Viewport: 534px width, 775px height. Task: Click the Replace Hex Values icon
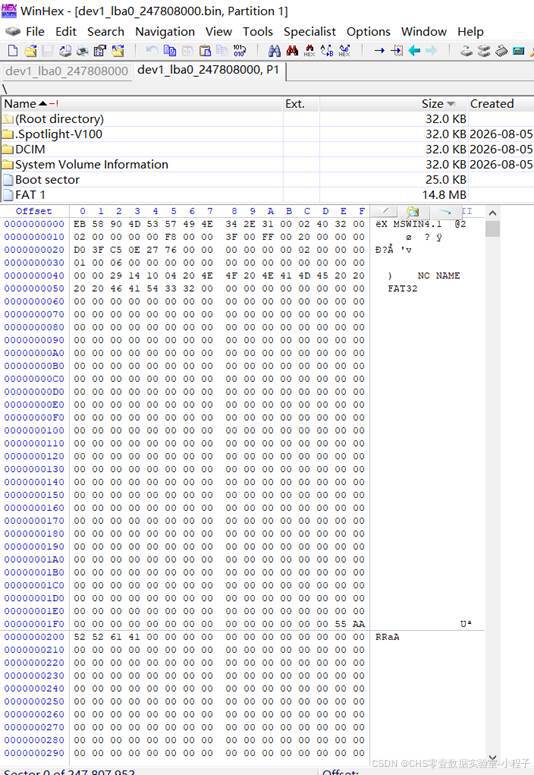(x=345, y=50)
